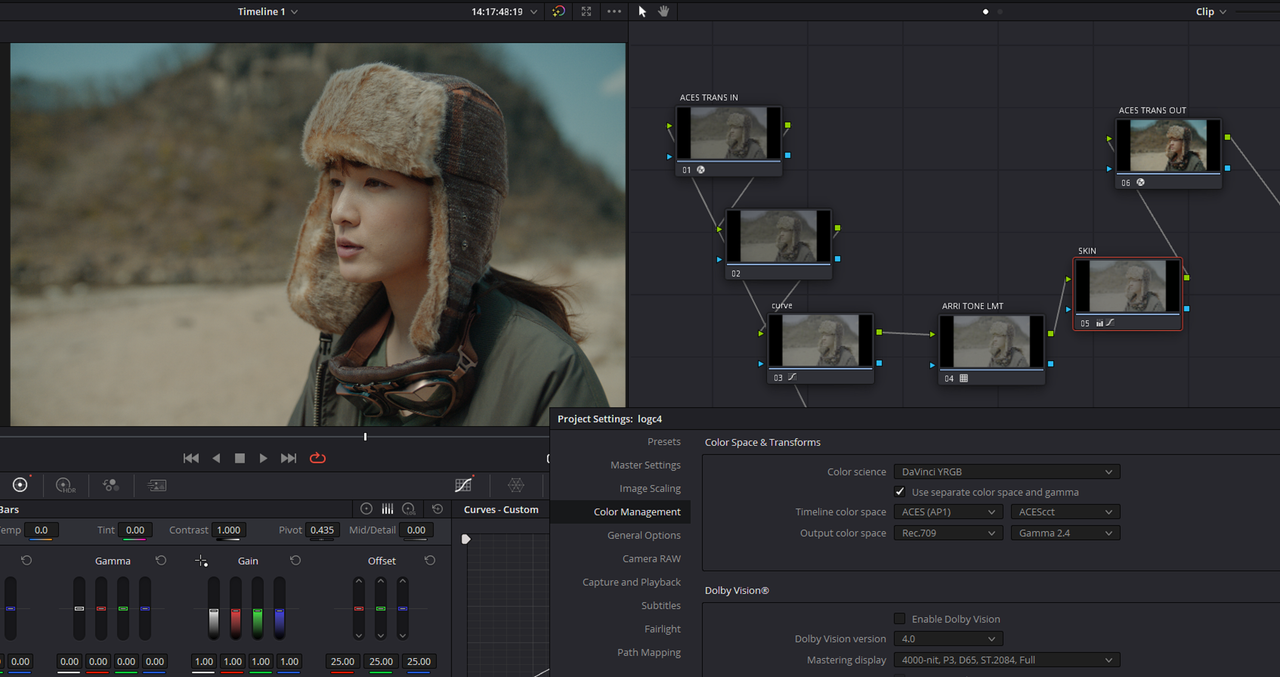This screenshot has width=1280, height=677.
Task: Open the Timeline 1 selector dropdown
Action: click(268, 11)
